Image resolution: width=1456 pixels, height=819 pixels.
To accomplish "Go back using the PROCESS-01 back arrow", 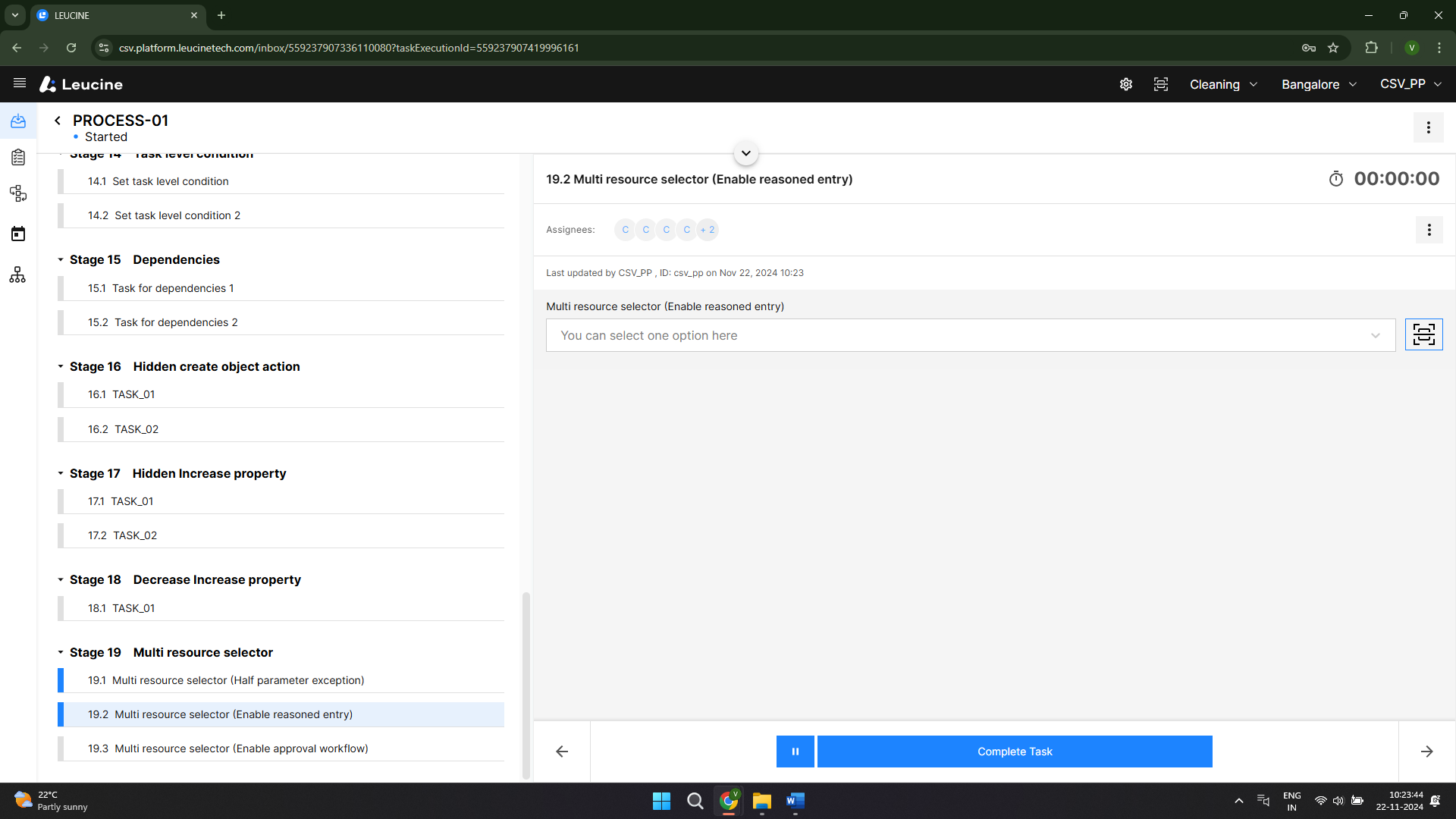I will pyautogui.click(x=57, y=120).
